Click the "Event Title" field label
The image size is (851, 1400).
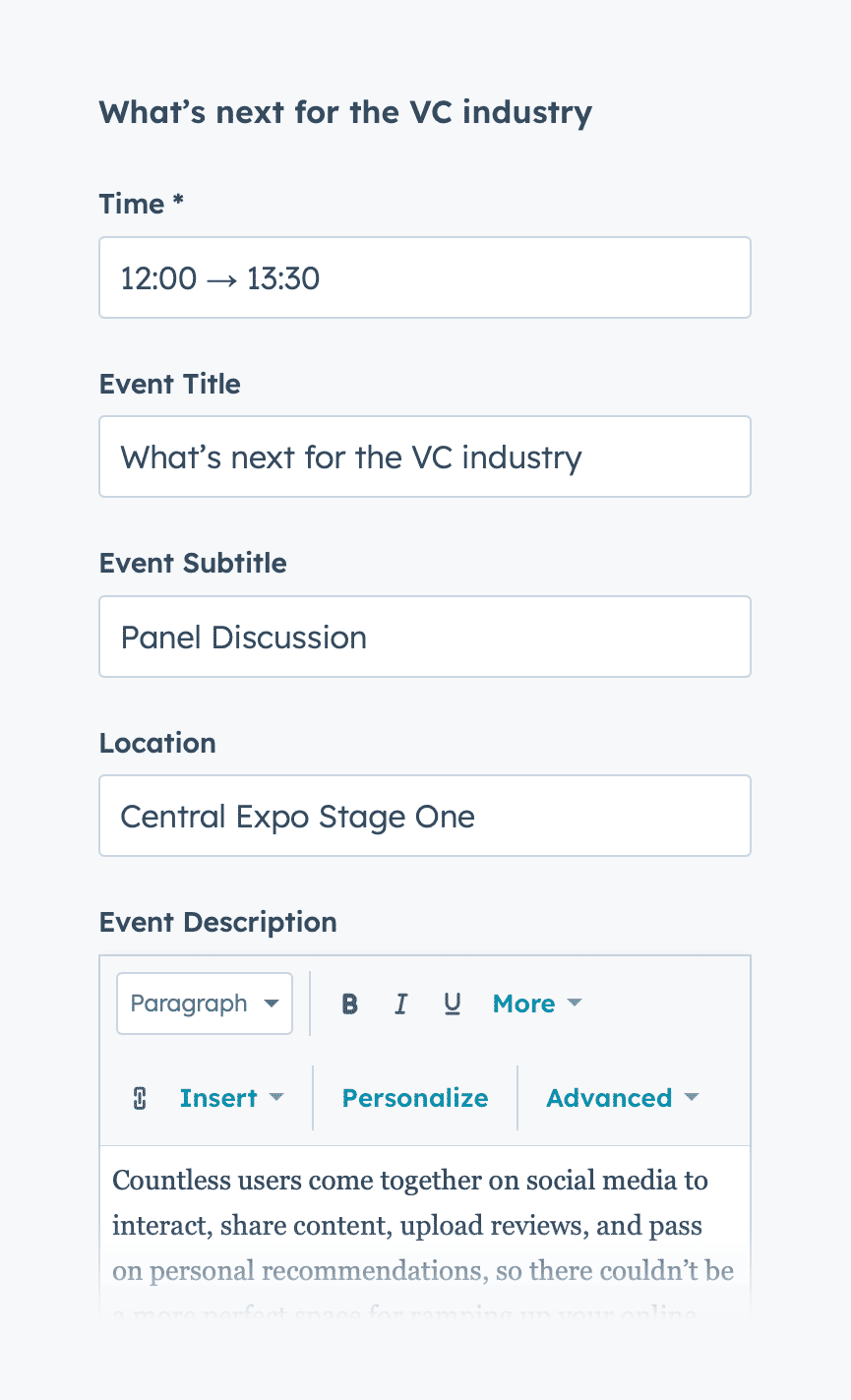169,384
